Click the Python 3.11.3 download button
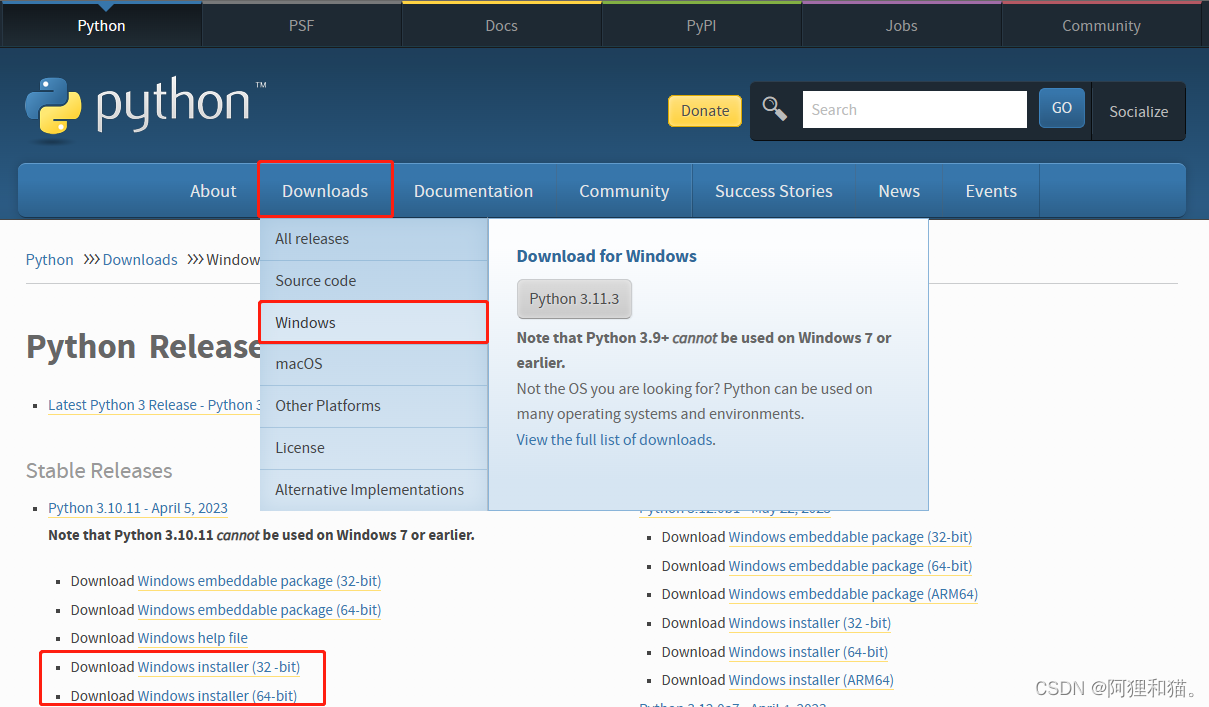Screen dimensions: 1209x707 [574, 299]
